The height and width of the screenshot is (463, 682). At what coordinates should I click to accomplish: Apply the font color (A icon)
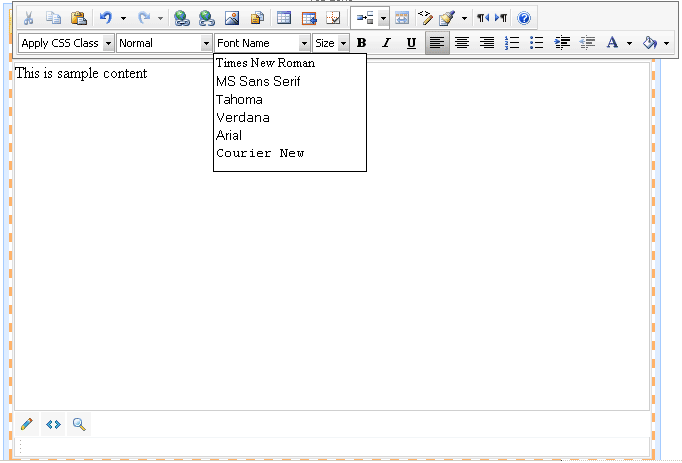(612, 43)
